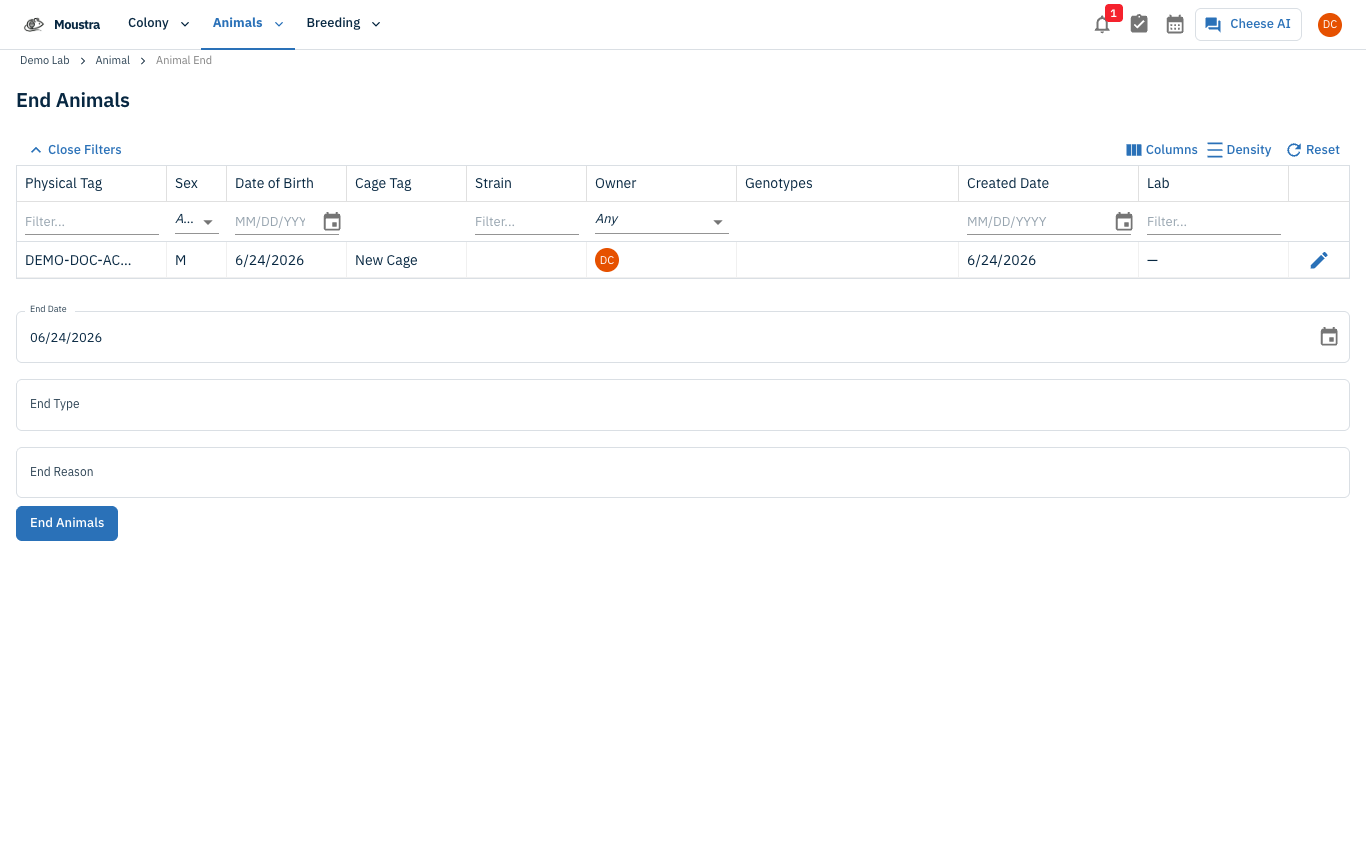Select the DEMO-DOC-AC... physical tag cell
The image size is (1366, 854).
pyautogui.click(x=91, y=260)
